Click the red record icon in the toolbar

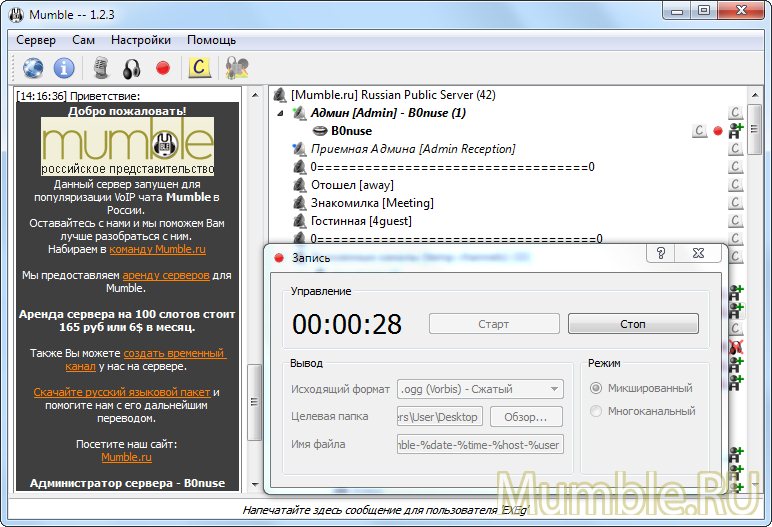click(x=163, y=68)
